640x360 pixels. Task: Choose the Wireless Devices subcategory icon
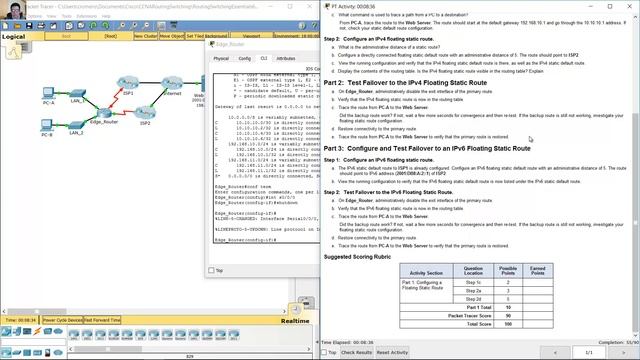[x=38, y=352]
